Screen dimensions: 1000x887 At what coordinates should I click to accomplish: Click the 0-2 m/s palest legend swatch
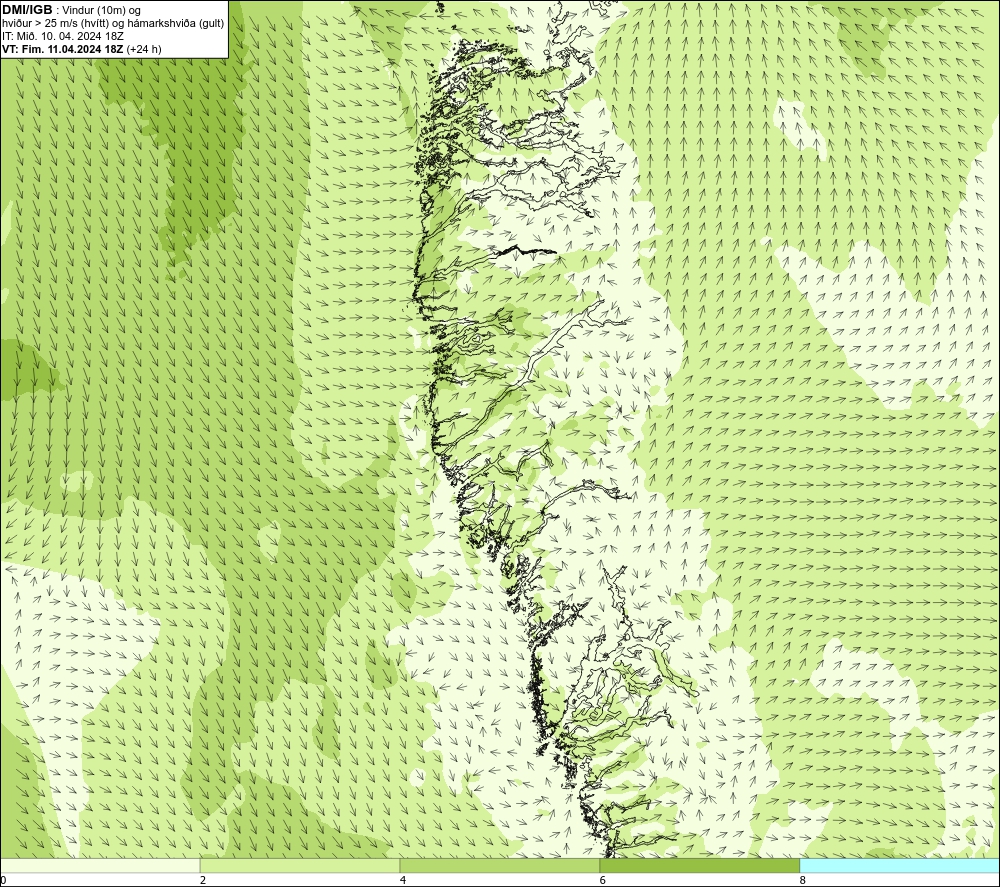pos(100,866)
